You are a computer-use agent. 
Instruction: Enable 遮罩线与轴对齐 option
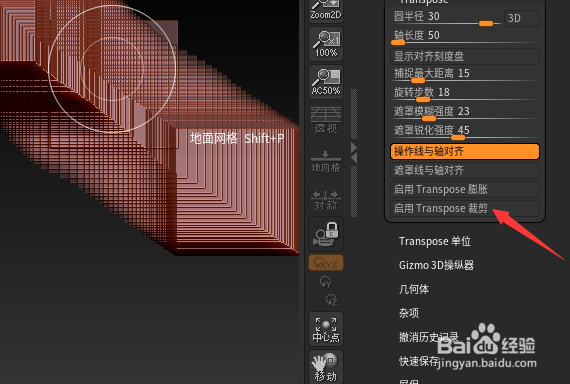pyautogui.click(x=465, y=170)
